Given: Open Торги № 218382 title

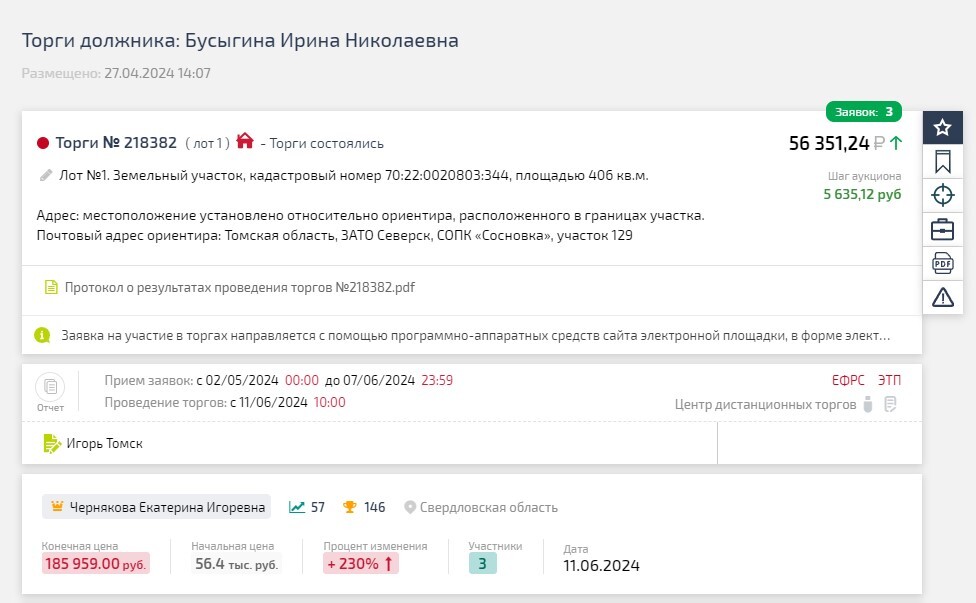Looking at the screenshot, I should click(116, 143).
